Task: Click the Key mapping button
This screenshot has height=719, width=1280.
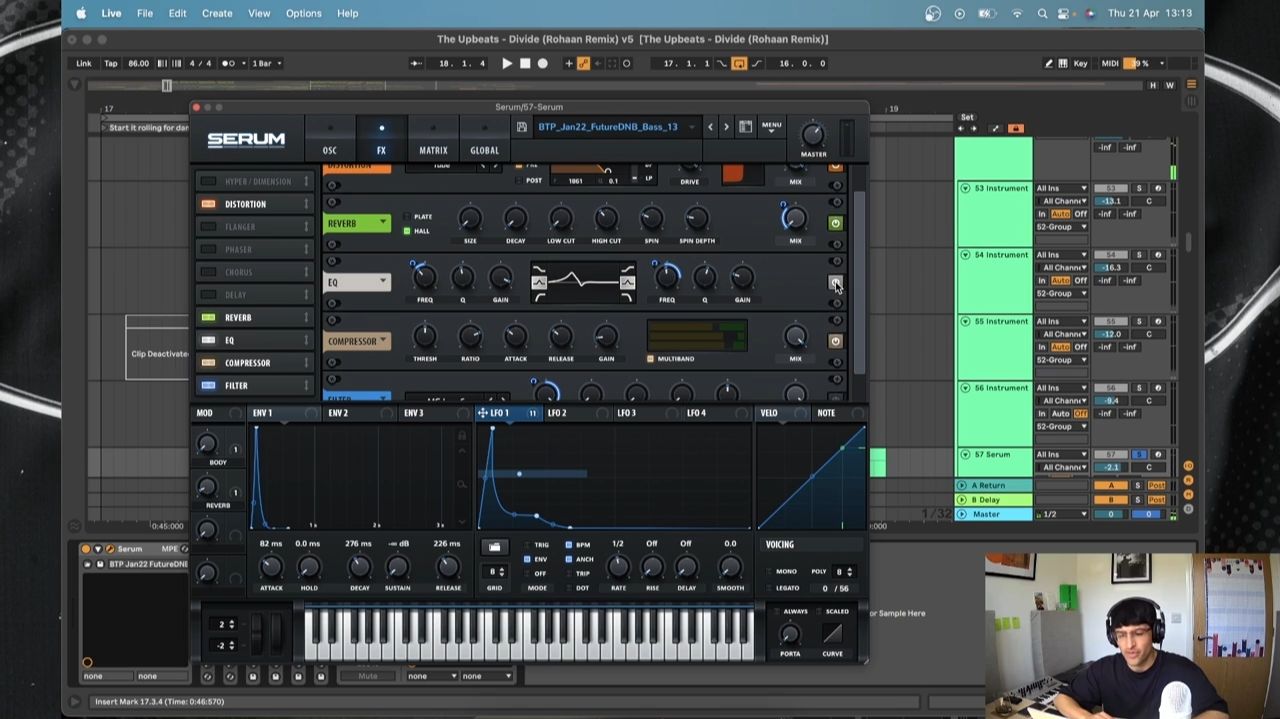Action: coord(1080,63)
